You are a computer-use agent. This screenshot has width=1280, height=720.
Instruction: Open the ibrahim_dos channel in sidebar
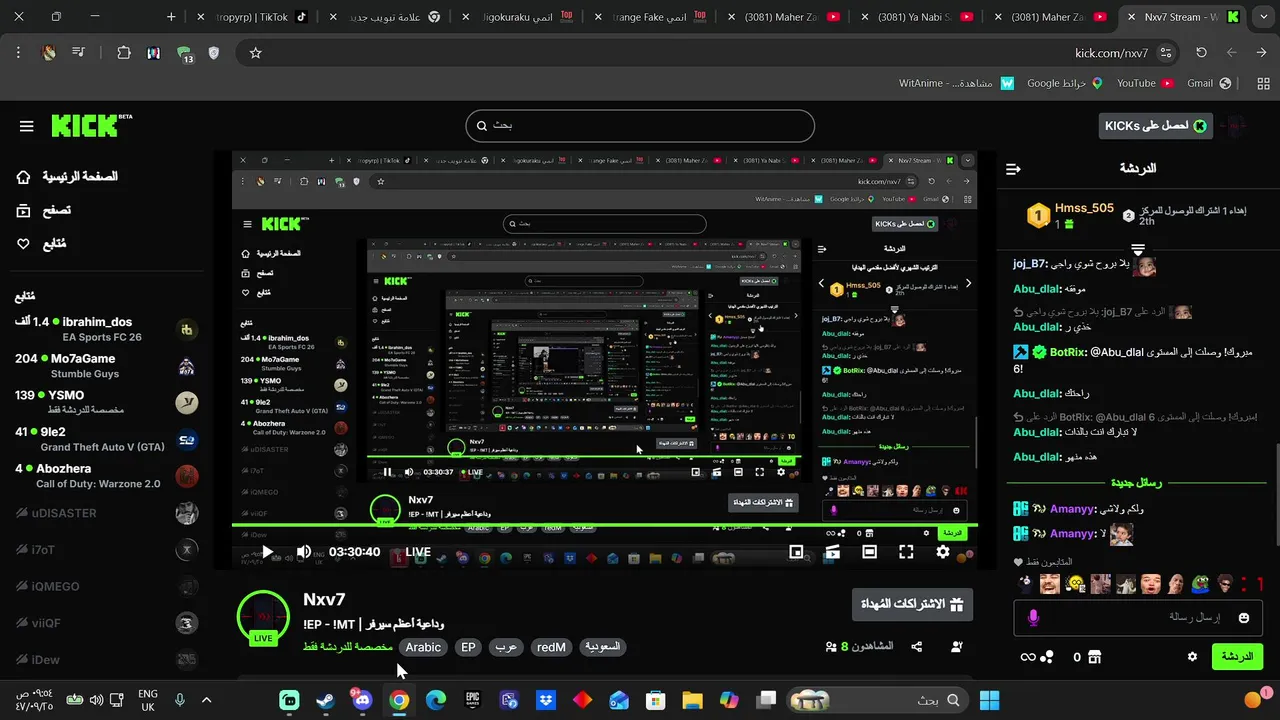click(106, 329)
